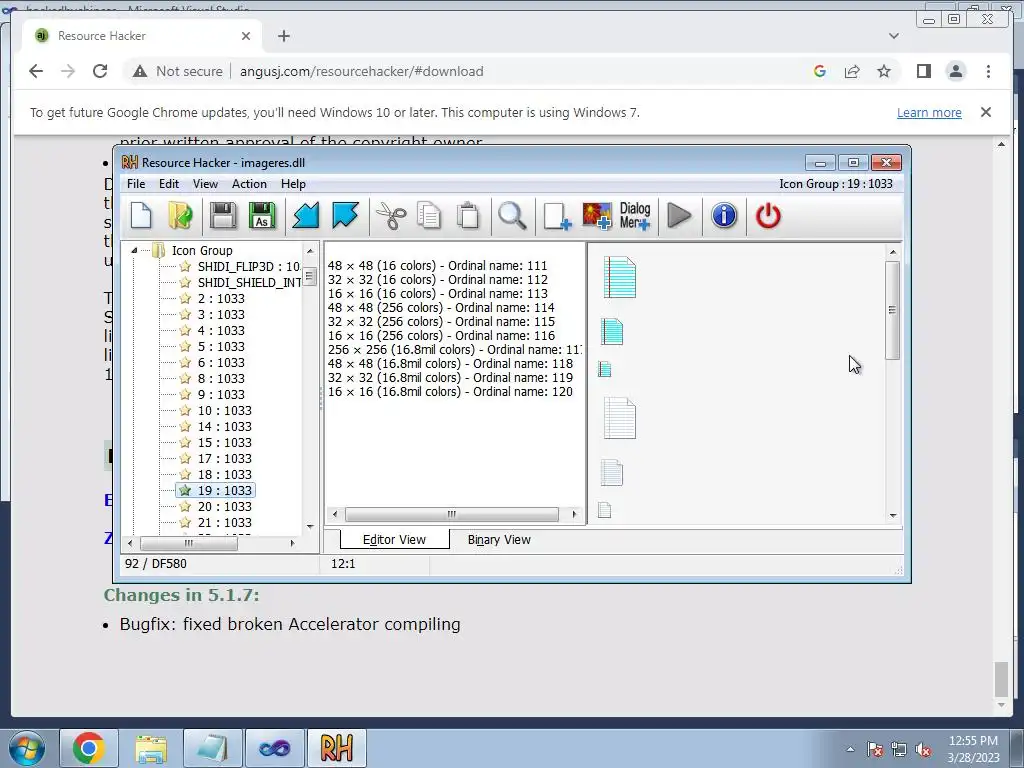
Task: Open Chrome's three-dot menu
Action: coord(988,71)
